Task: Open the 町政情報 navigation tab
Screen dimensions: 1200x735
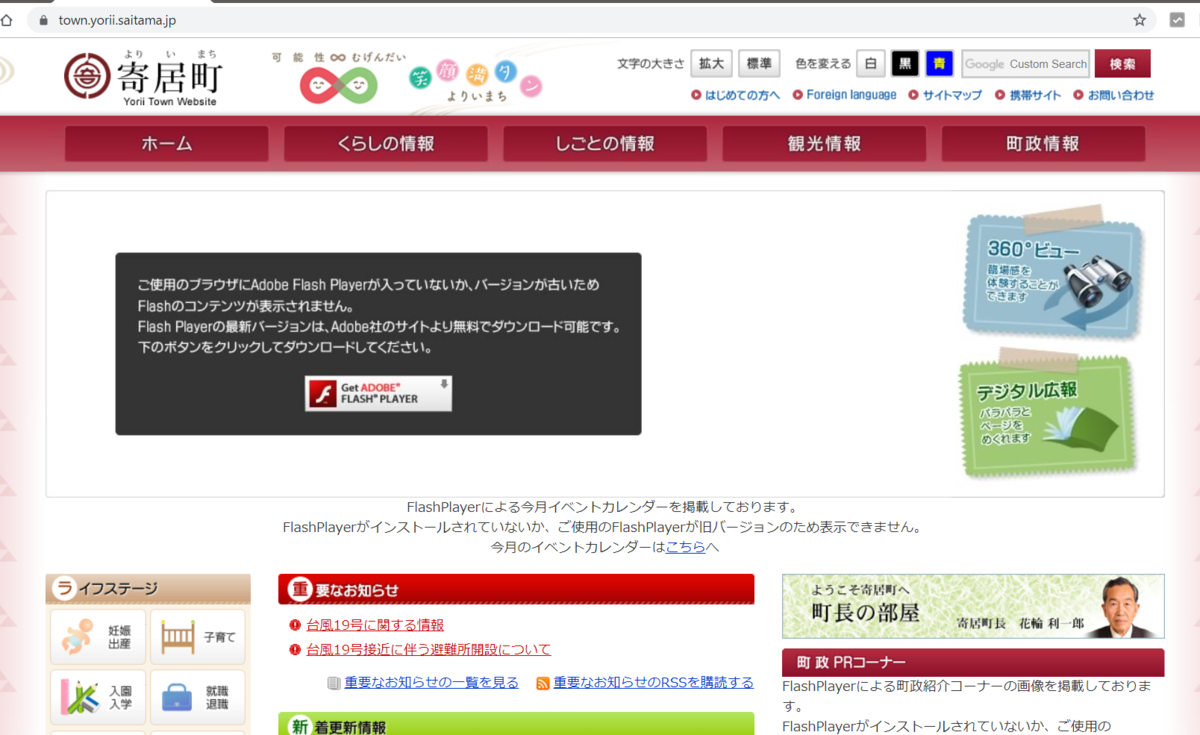Action: pos(1043,143)
